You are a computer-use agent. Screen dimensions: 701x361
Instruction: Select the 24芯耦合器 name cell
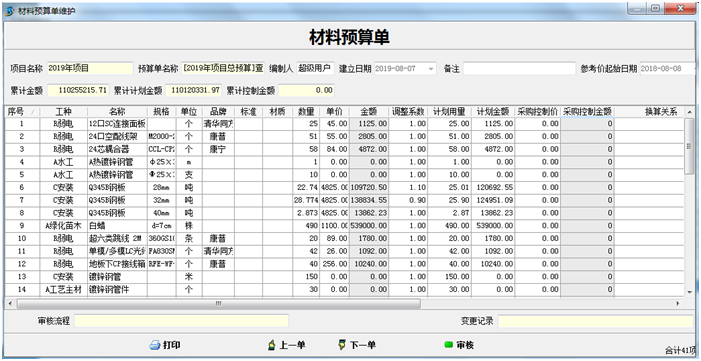click(117, 149)
